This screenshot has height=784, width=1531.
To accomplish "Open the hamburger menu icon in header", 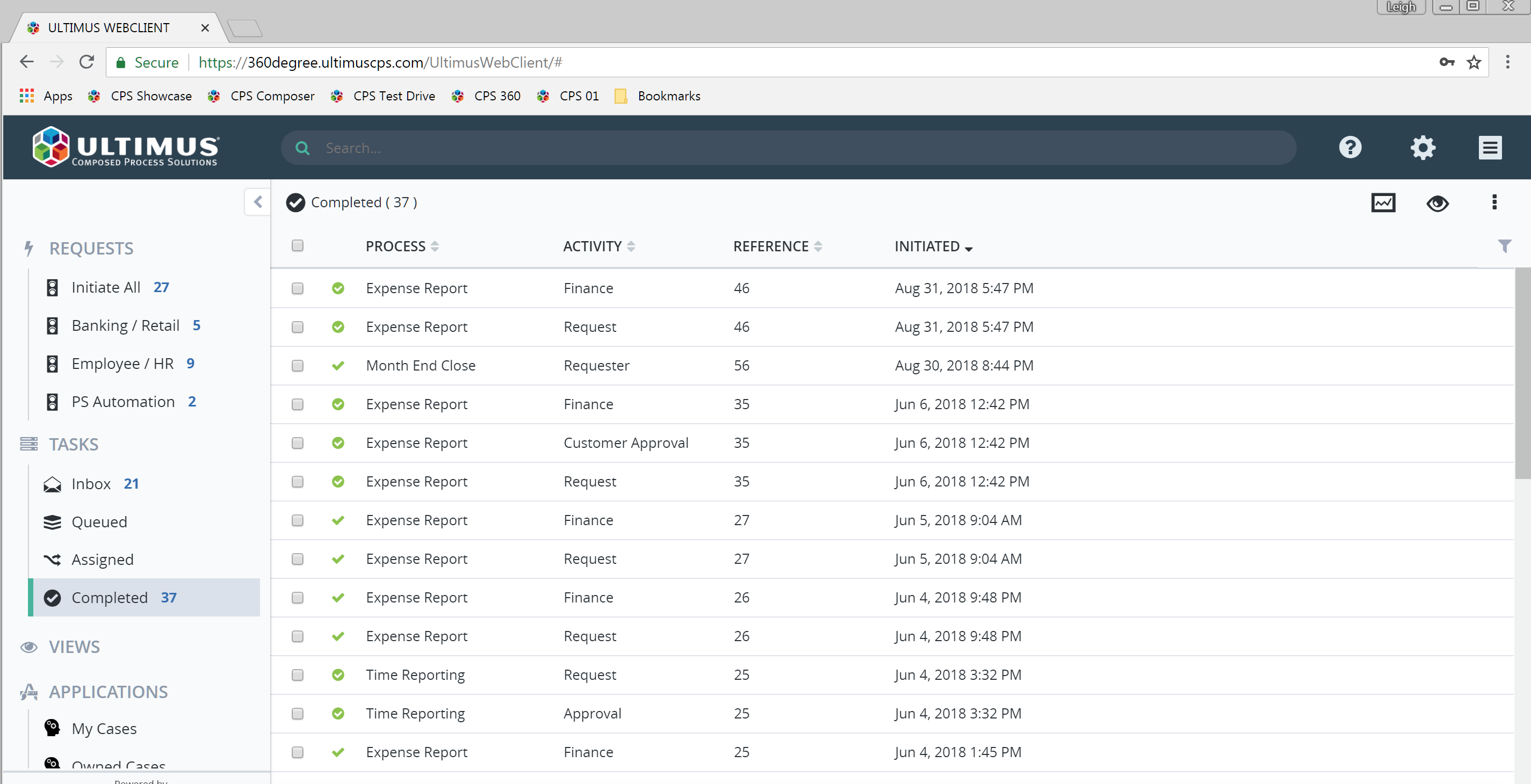I will [1490, 147].
